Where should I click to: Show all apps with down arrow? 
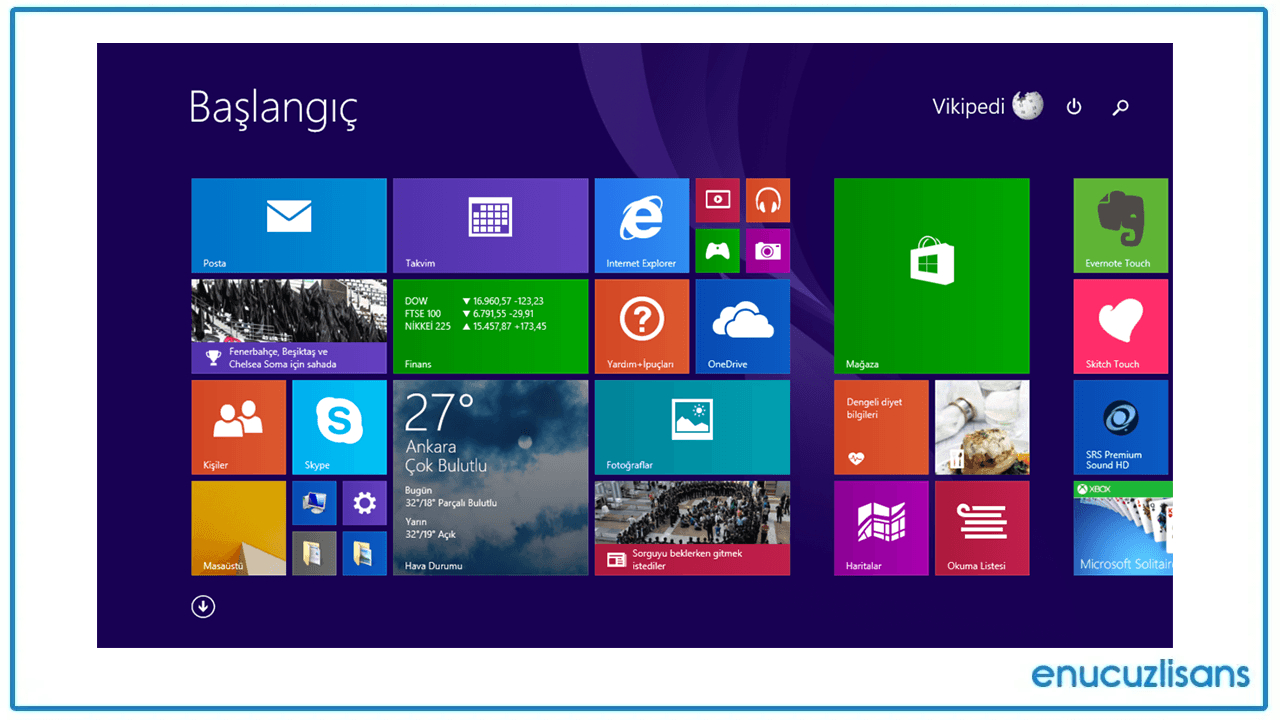[203, 606]
